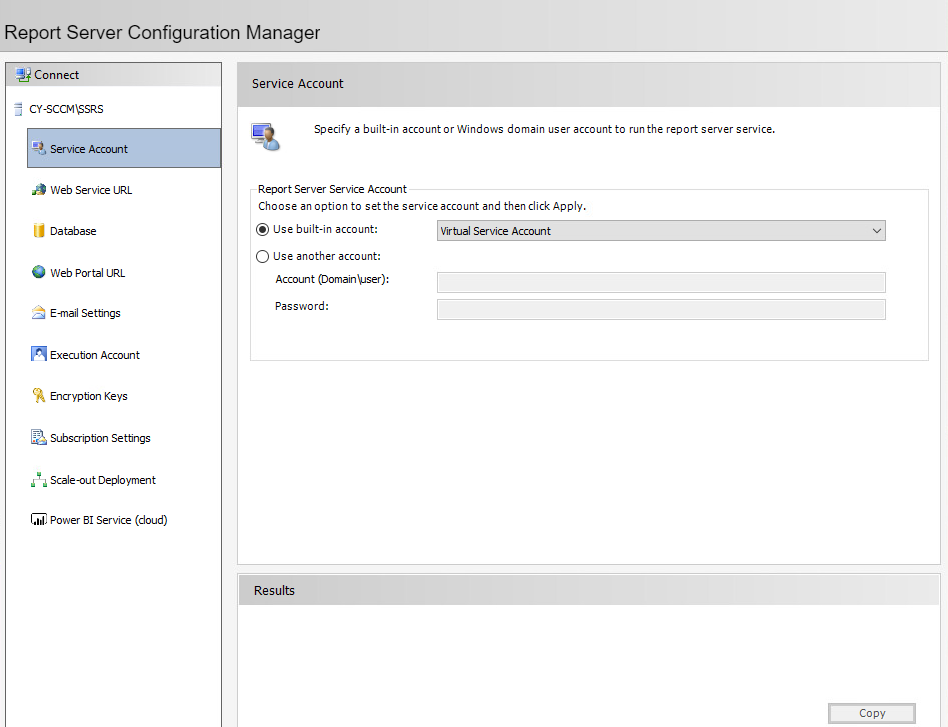The image size is (948, 727).
Task: Click the Scale-out Deployment network icon
Action: coord(39,480)
